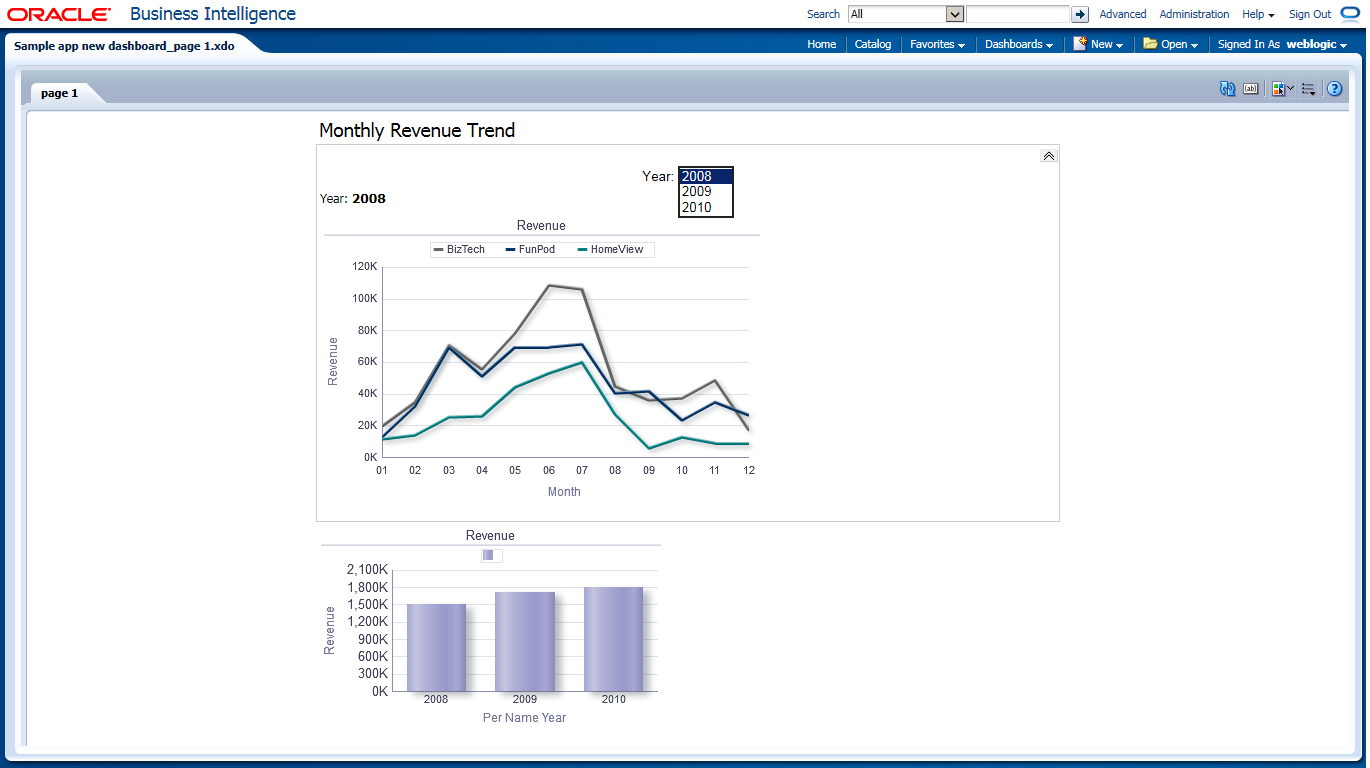Viewport: 1370px width, 768px height.
Task: Submit search with the arrow button
Action: (x=1080, y=14)
